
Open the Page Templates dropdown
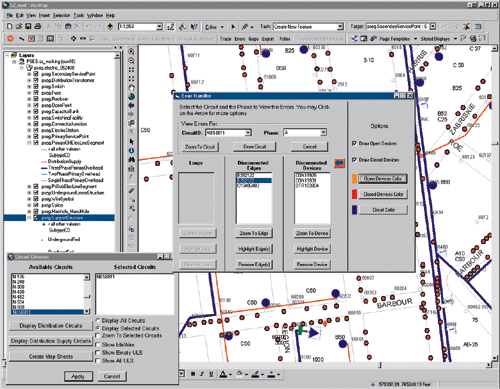tap(398, 39)
